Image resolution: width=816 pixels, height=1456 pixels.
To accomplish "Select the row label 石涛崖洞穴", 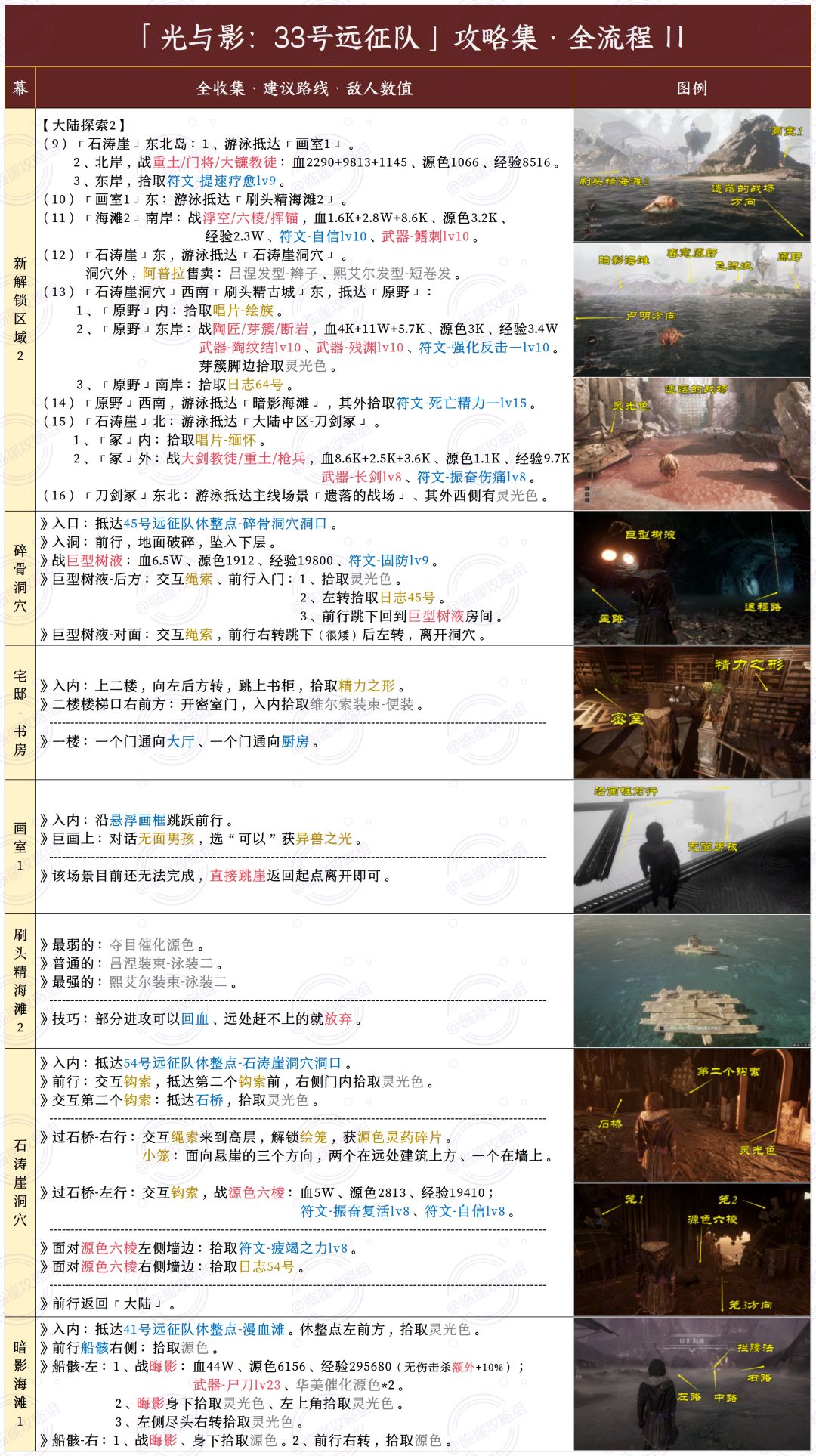I will click(20, 1182).
